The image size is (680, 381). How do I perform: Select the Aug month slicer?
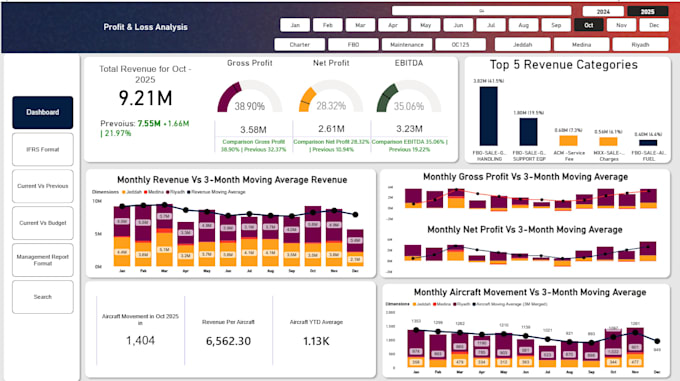point(523,25)
